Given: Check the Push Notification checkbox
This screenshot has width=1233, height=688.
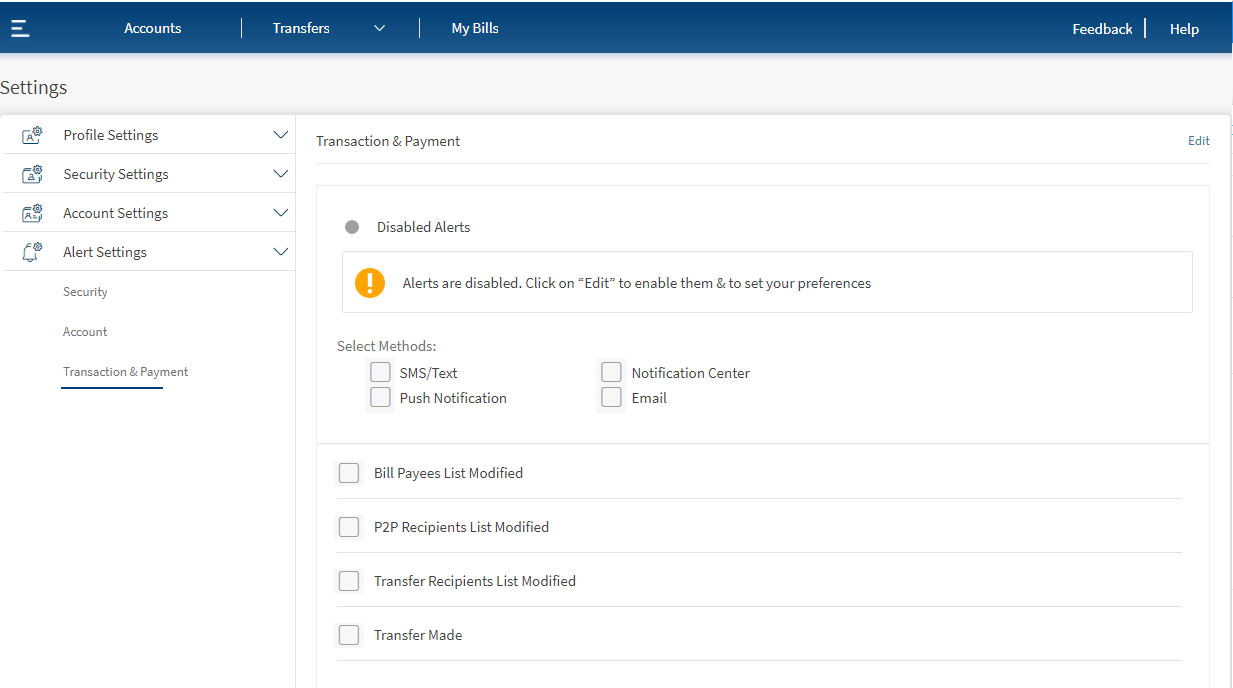Looking at the screenshot, I should (380, 397).
